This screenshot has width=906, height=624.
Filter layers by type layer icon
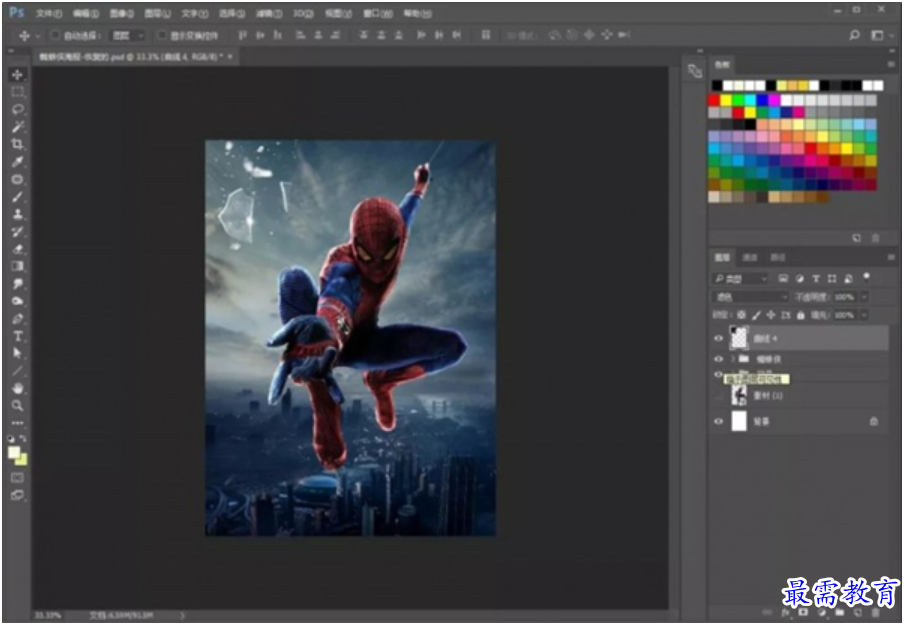tap(816, 278)
